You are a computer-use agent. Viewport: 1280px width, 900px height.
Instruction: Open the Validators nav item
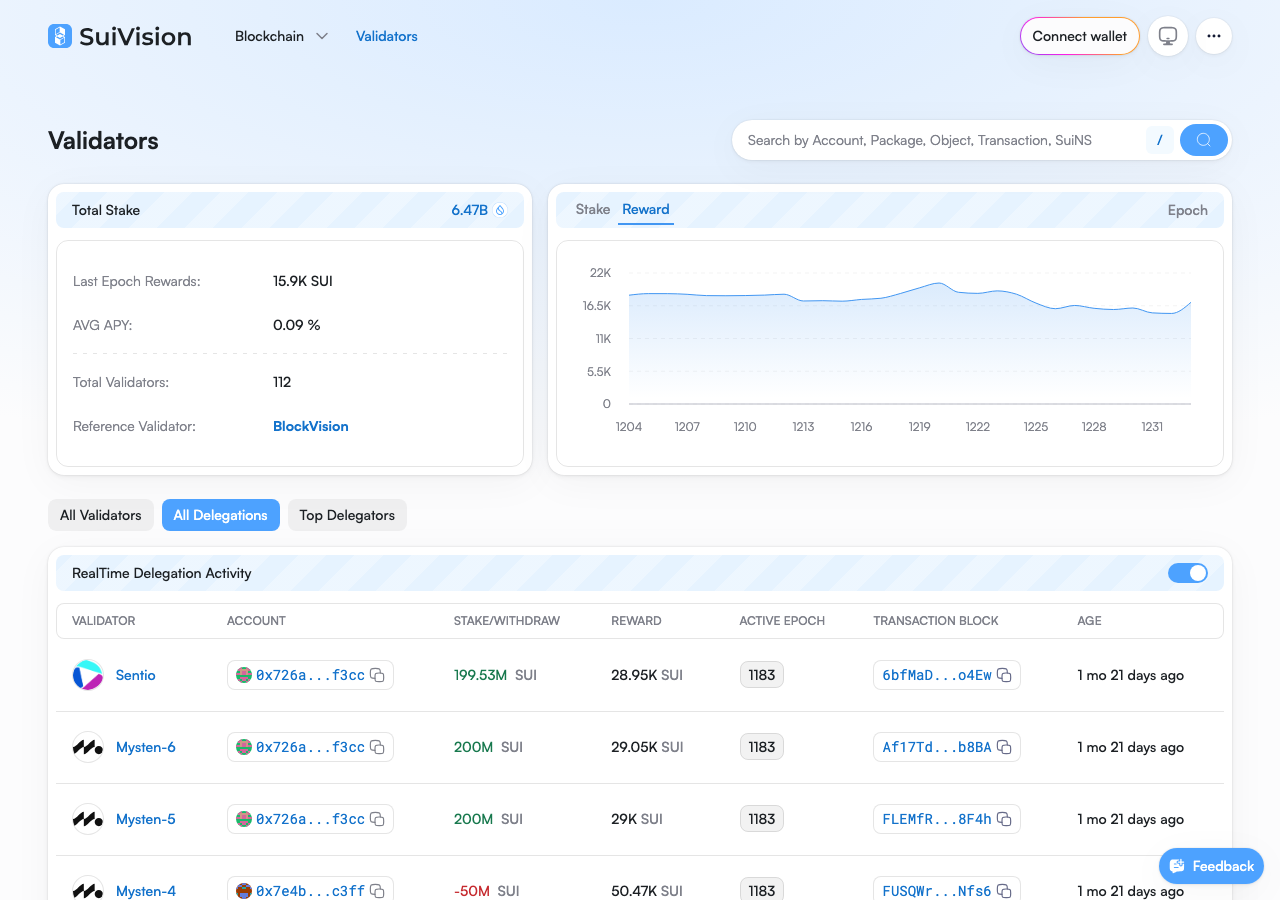point(387,36)
